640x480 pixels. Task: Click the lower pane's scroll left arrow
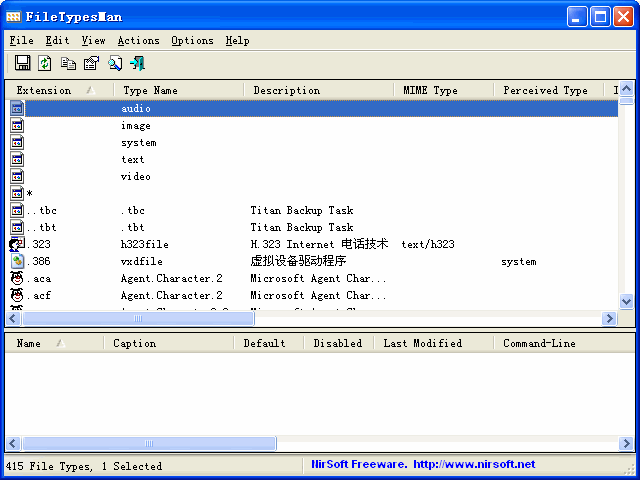(13, 443)
